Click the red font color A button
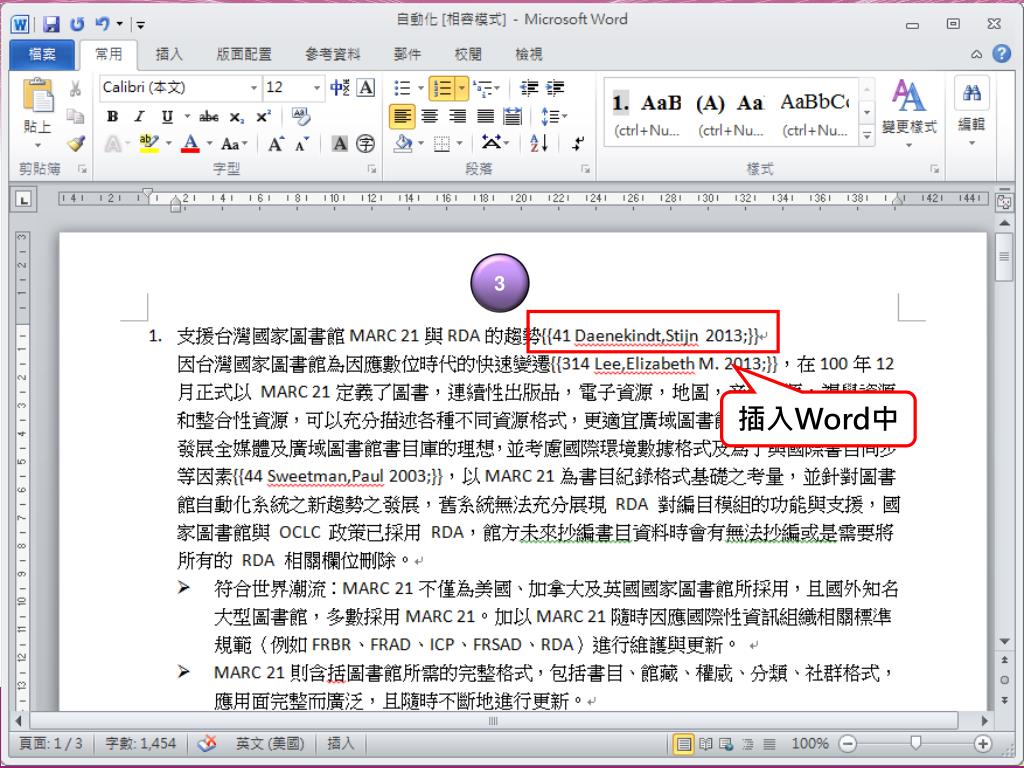Screen dimensions: 1024x768 pyautogui.click(x=191, y=143)
